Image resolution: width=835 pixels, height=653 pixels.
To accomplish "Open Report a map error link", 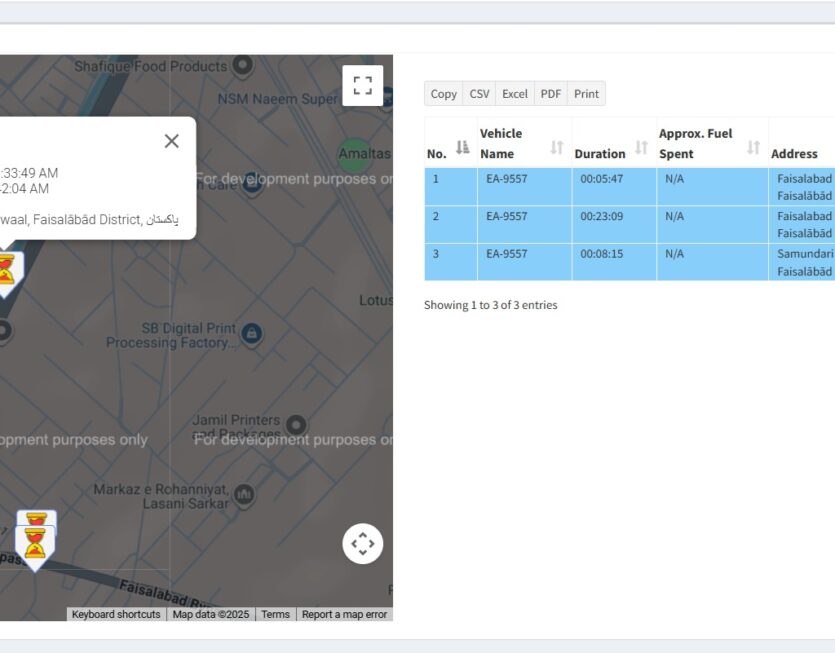I will (344, 614).
